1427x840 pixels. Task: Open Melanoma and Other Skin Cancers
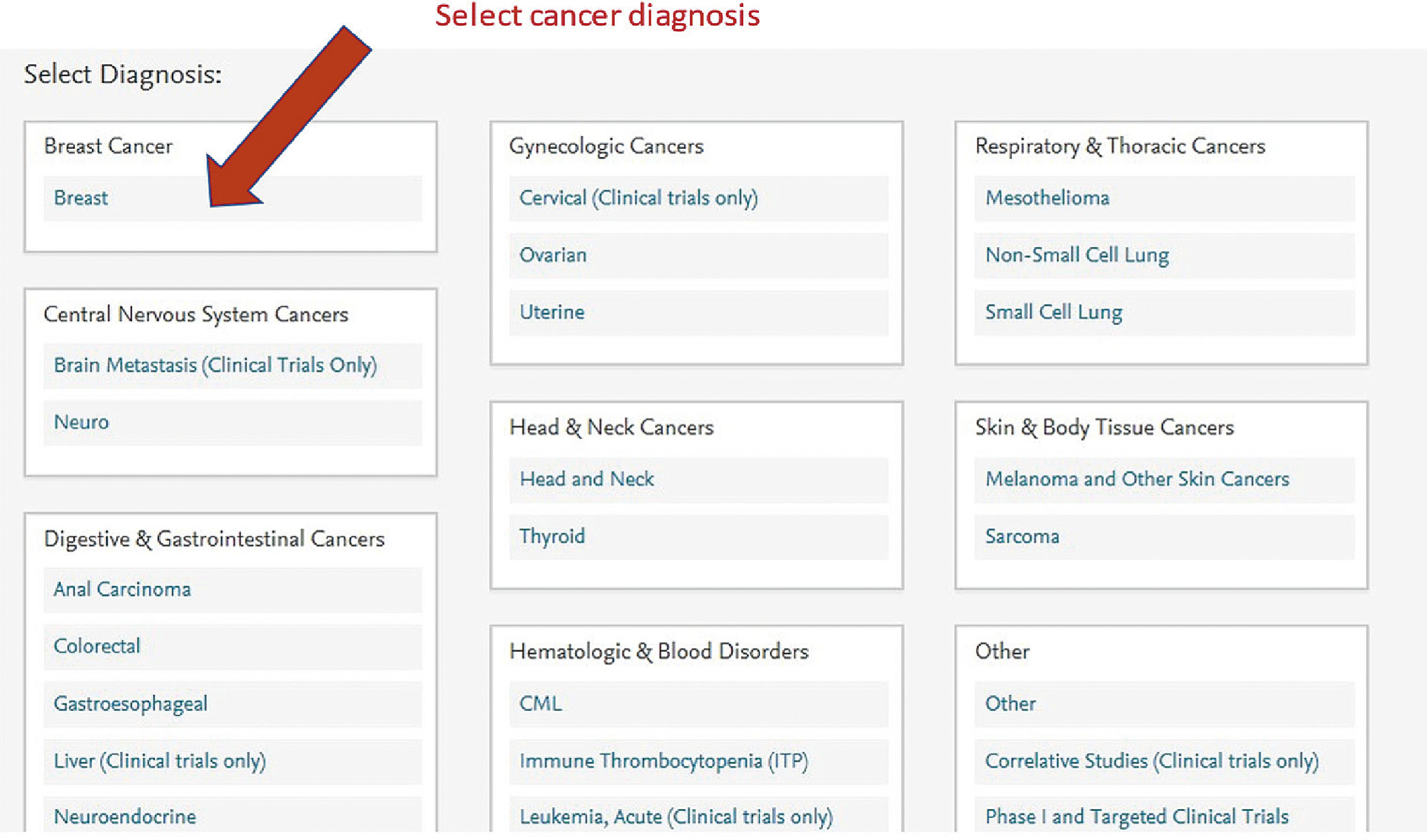pos(1136,479)
